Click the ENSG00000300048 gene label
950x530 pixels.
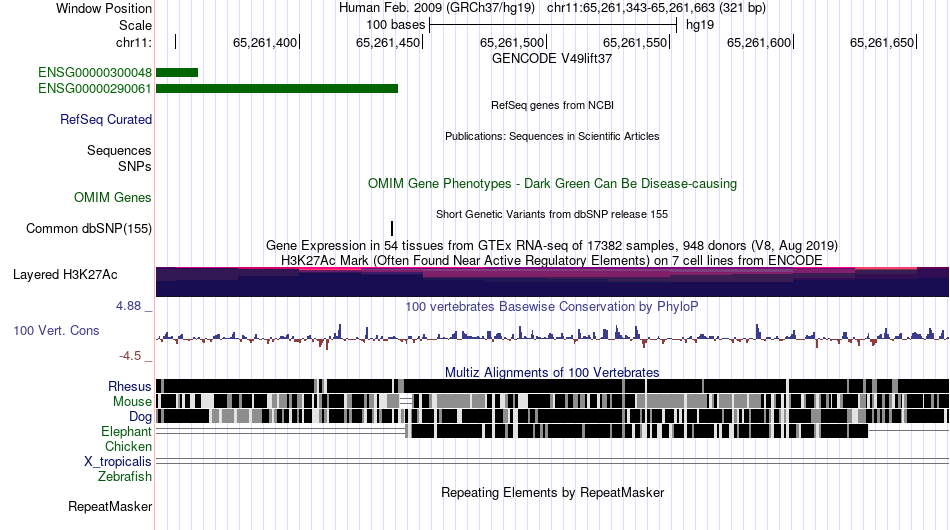point(95,73)
